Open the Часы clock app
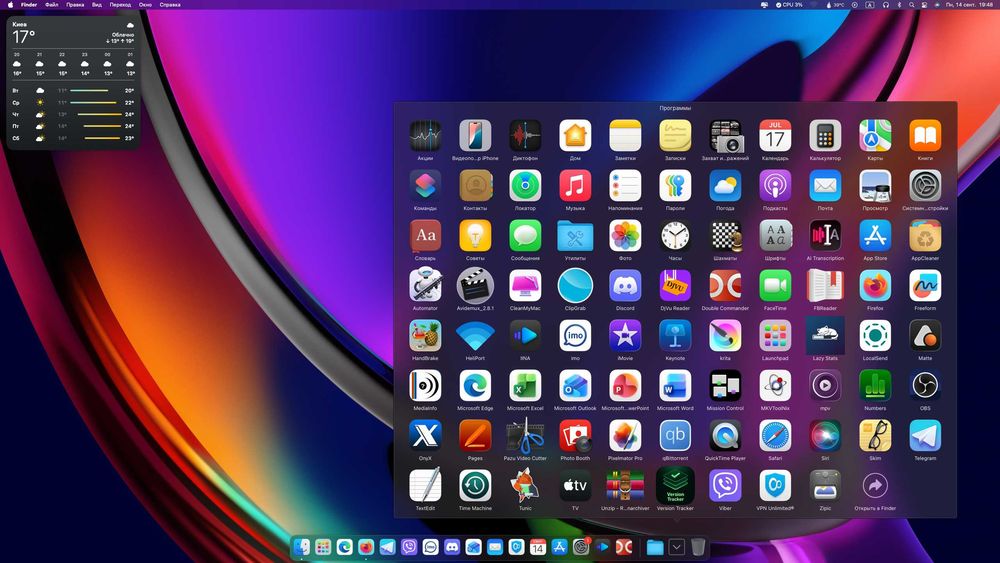Viewport: 1000px width, 563px height. (675, 235)
